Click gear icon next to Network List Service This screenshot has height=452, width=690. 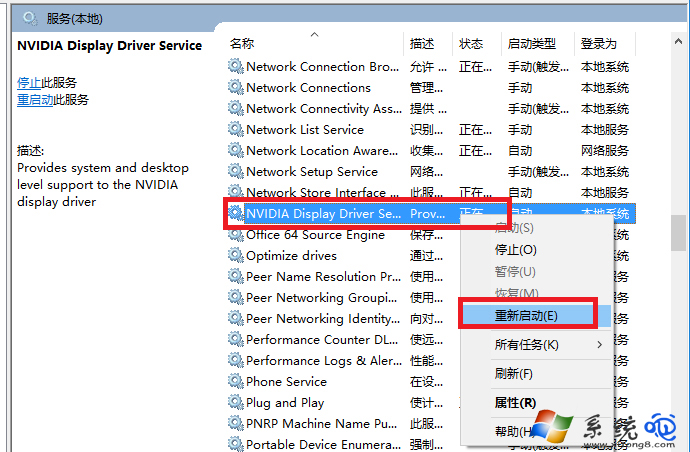click(x=235, y=130)
